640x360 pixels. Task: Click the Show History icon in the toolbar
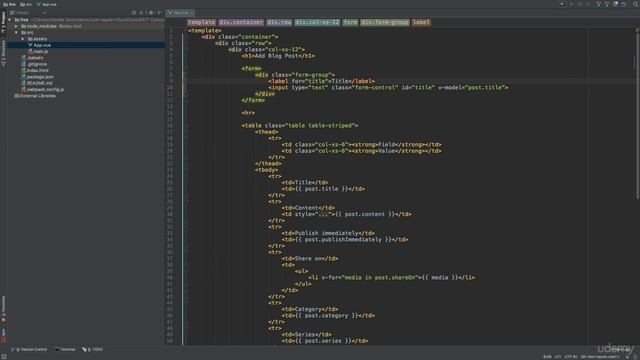coord(615,4)
